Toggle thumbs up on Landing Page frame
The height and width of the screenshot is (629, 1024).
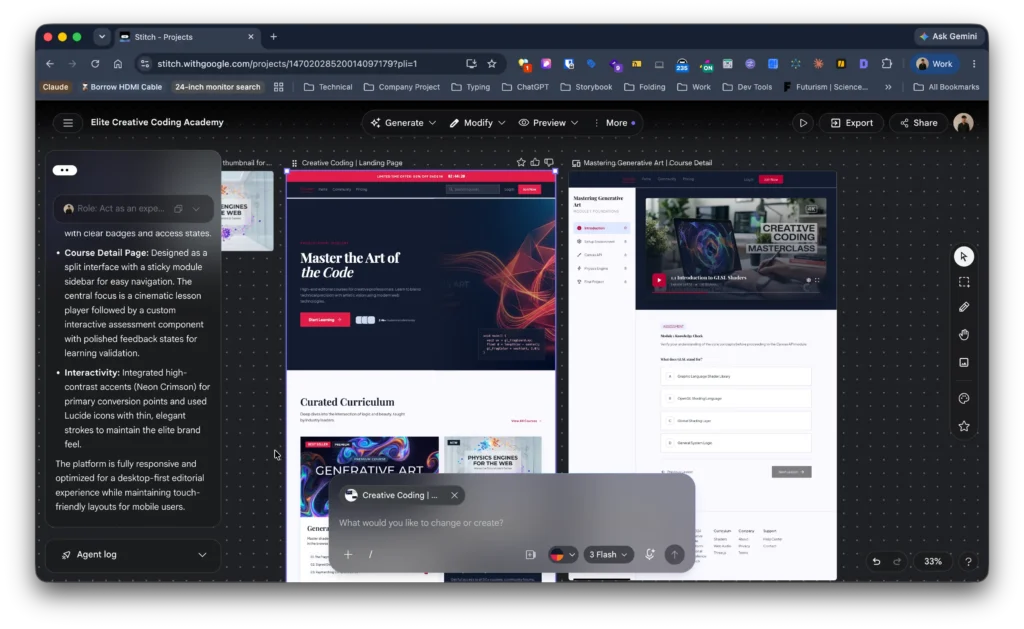tap(535, 163)
